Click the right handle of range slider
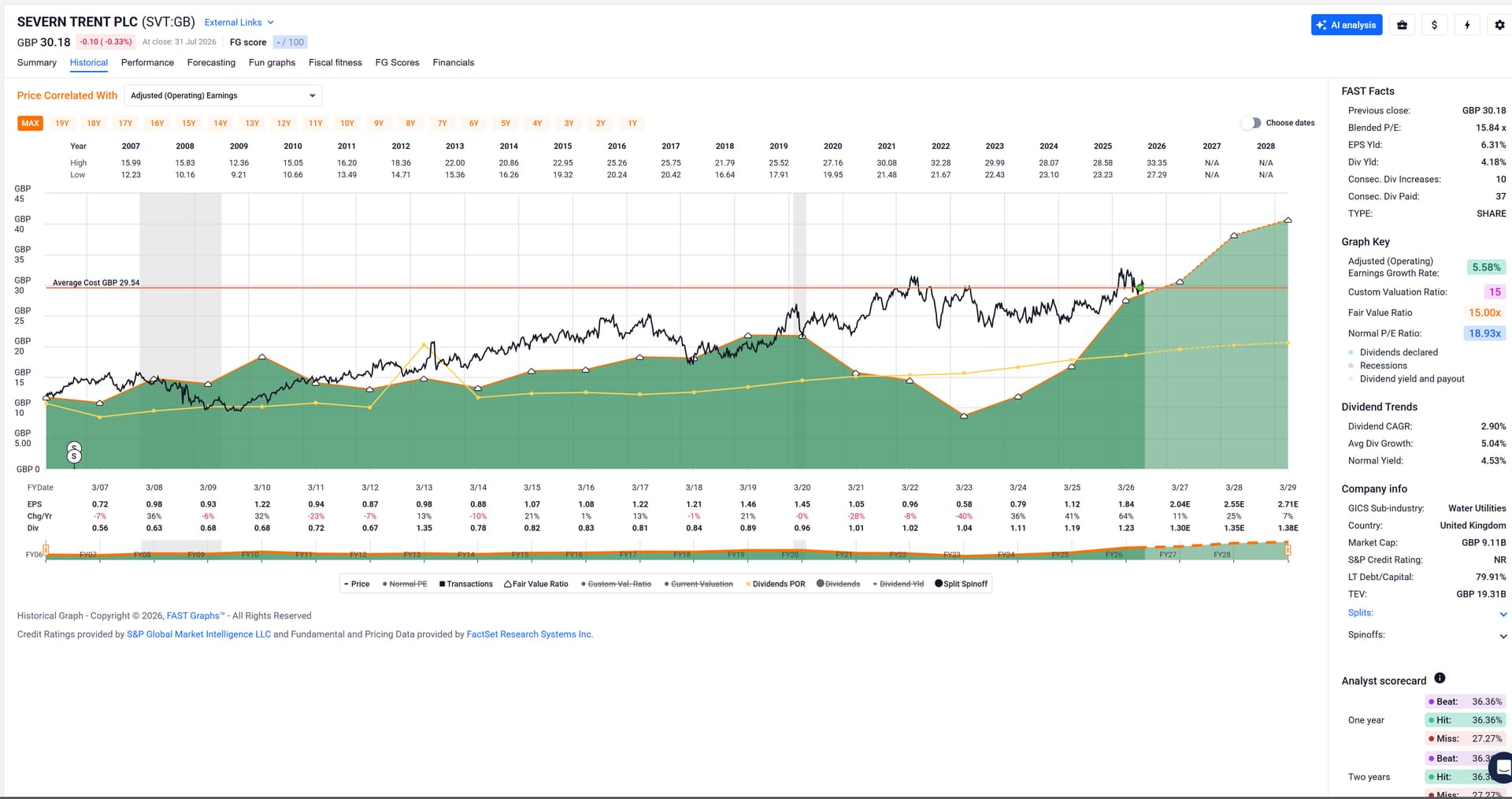 click(1288, 550)
